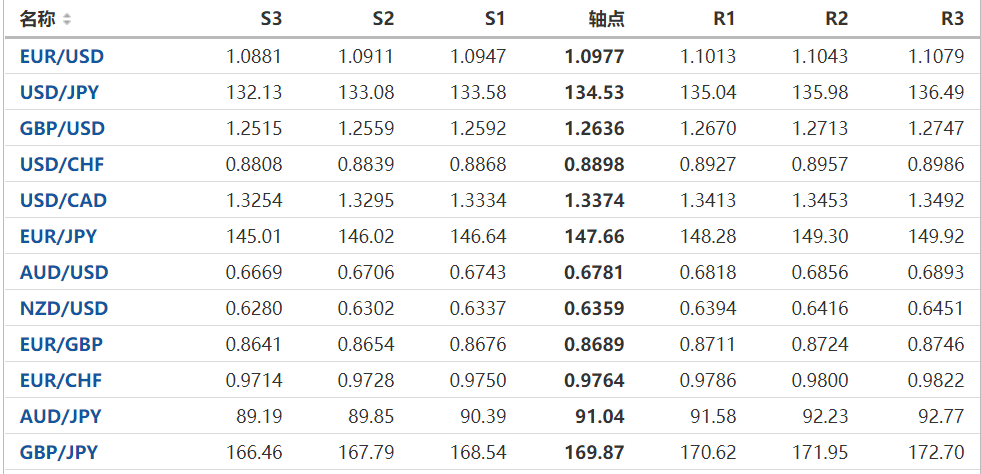The height and width of the screenshot is (474, 981).
Task: Select the GBP/JPY R3 value 172.70
Action: (x=940, y=453)
